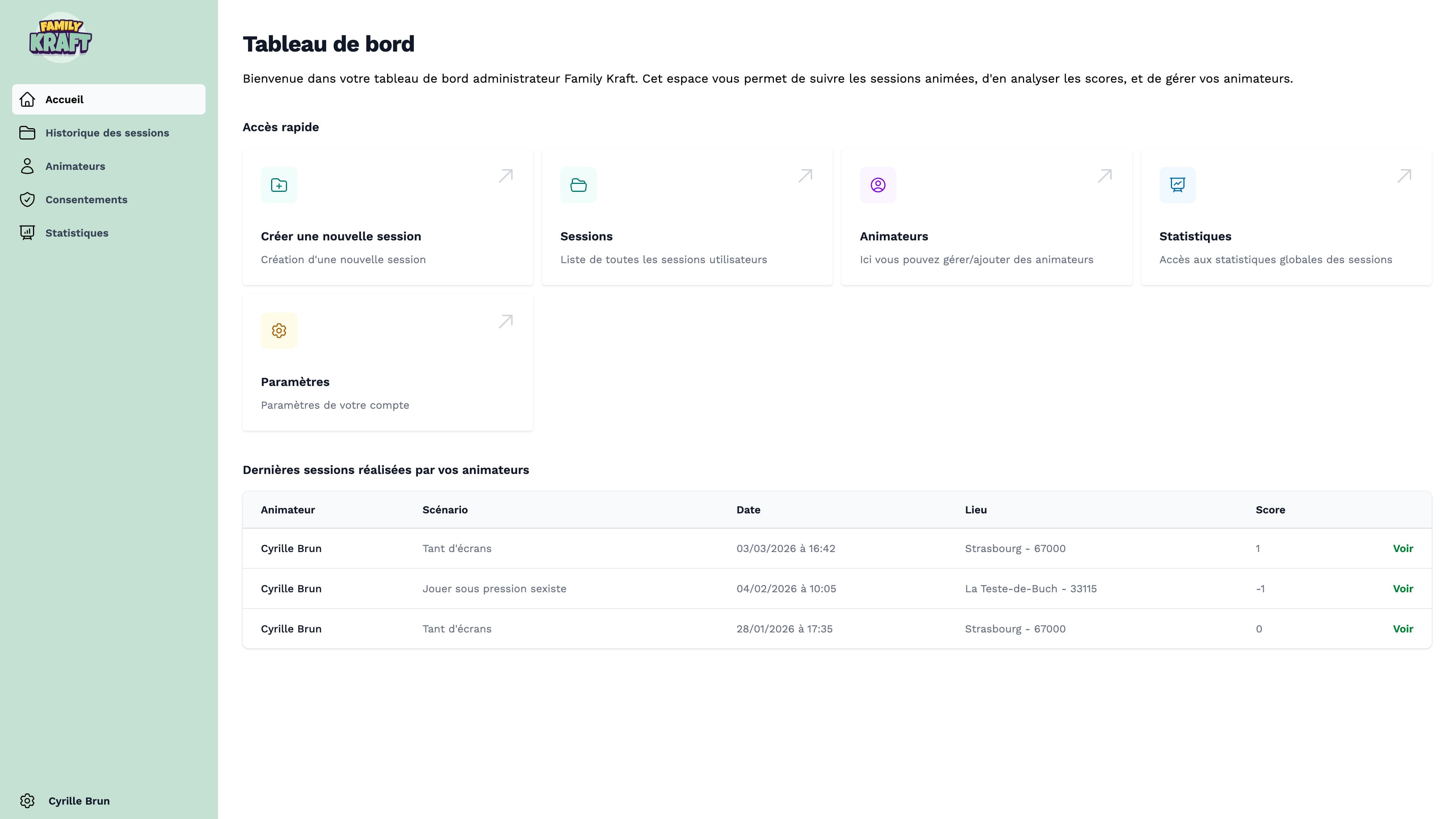Click the folder-plus icon for new session

point(279,185)
